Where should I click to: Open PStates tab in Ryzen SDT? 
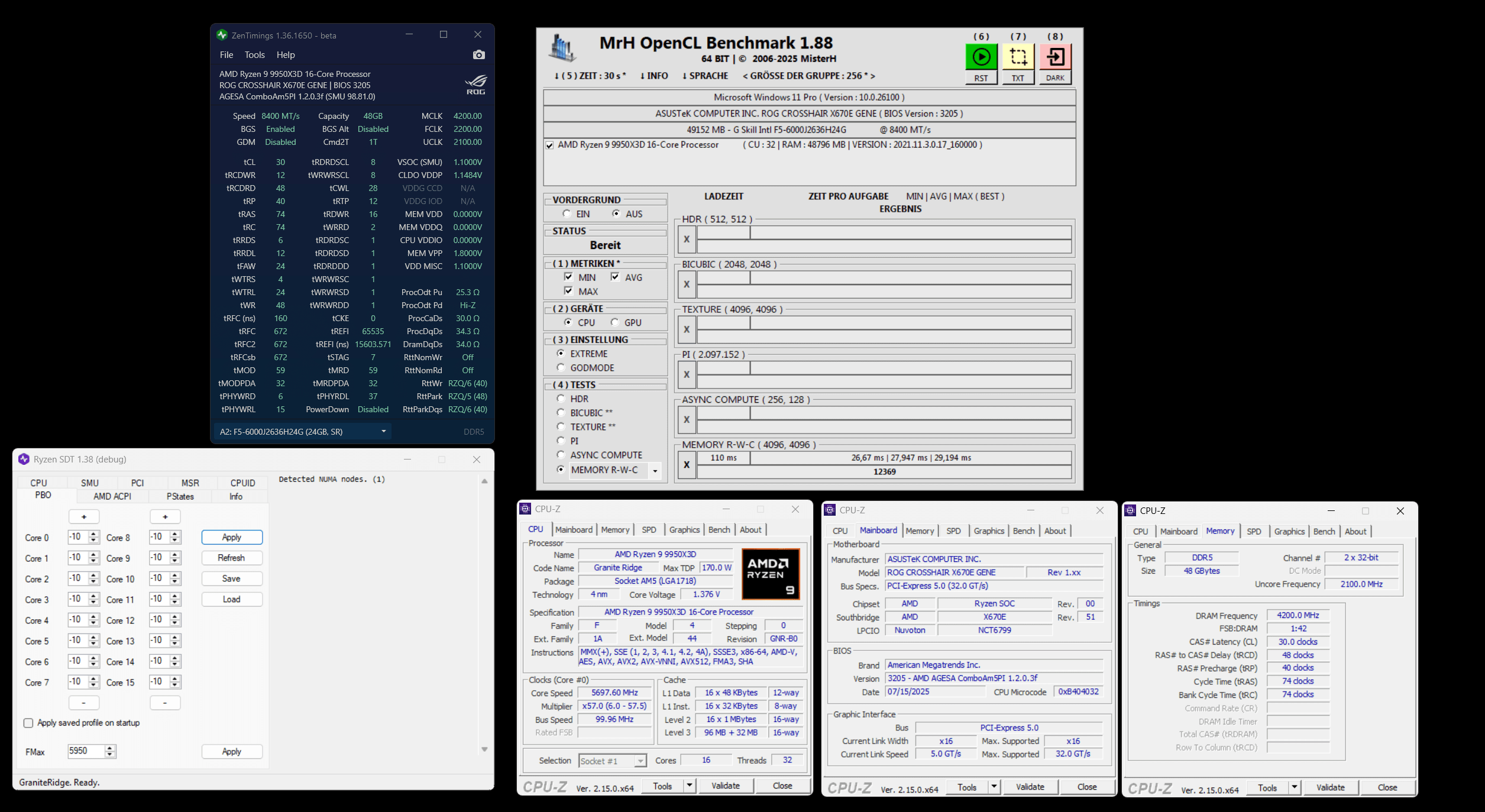click(x=180, y=496)
